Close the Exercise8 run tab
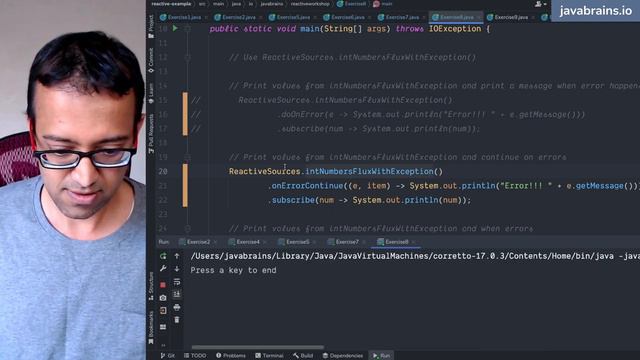 pos(413,242)
